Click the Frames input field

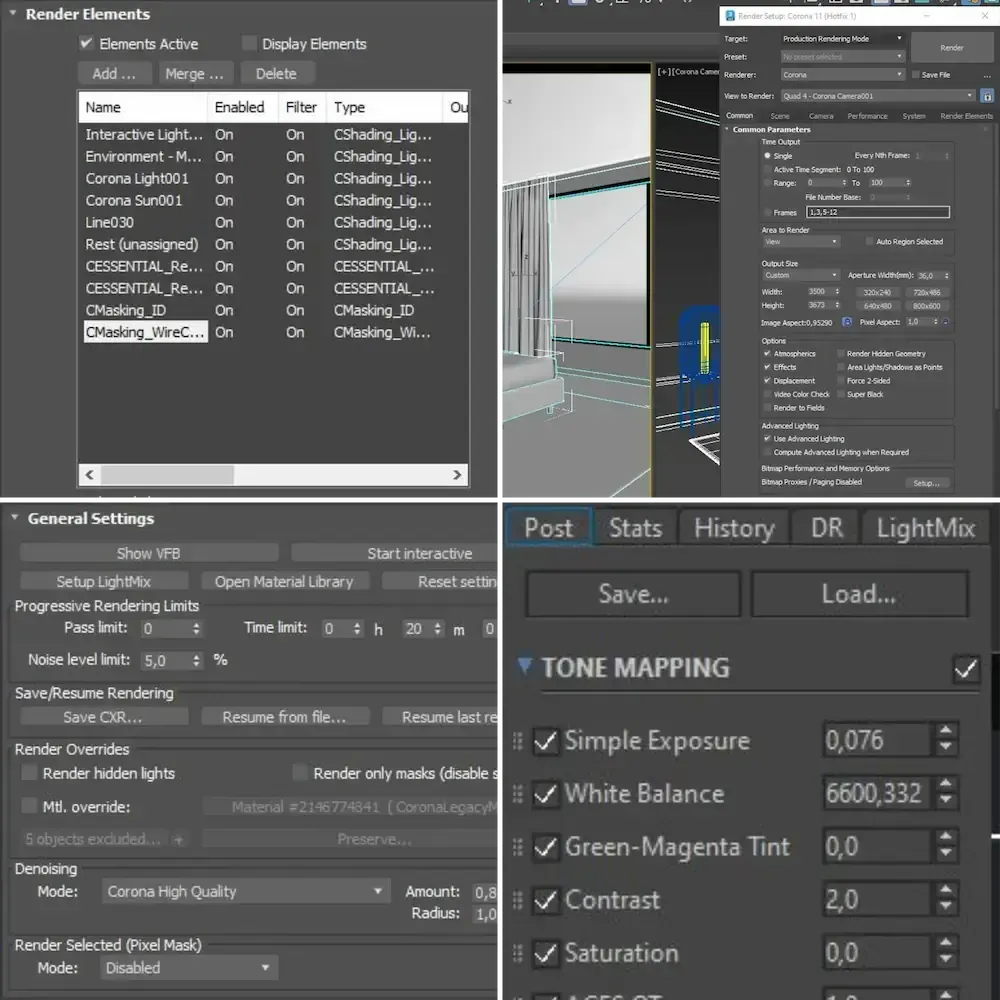(x=877, y=212)
